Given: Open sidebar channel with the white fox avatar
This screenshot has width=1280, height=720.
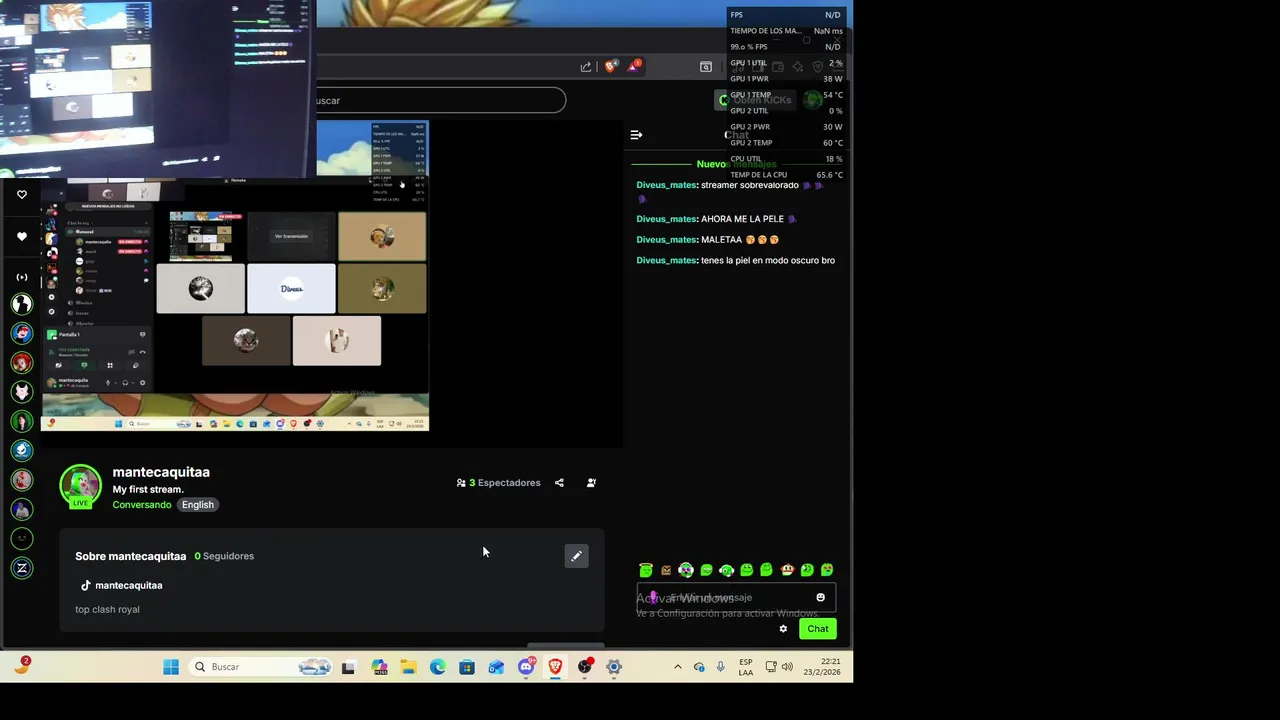Looking at the screenshot, I should [22, 392].
